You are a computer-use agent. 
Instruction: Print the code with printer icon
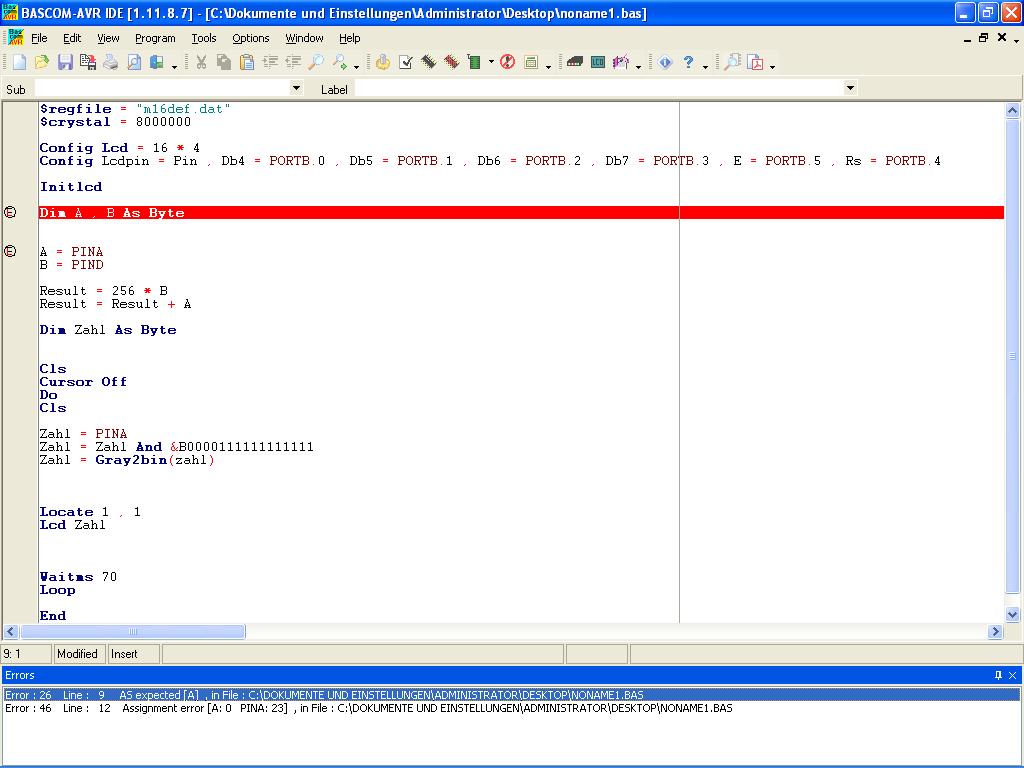(x=110, y=62)
